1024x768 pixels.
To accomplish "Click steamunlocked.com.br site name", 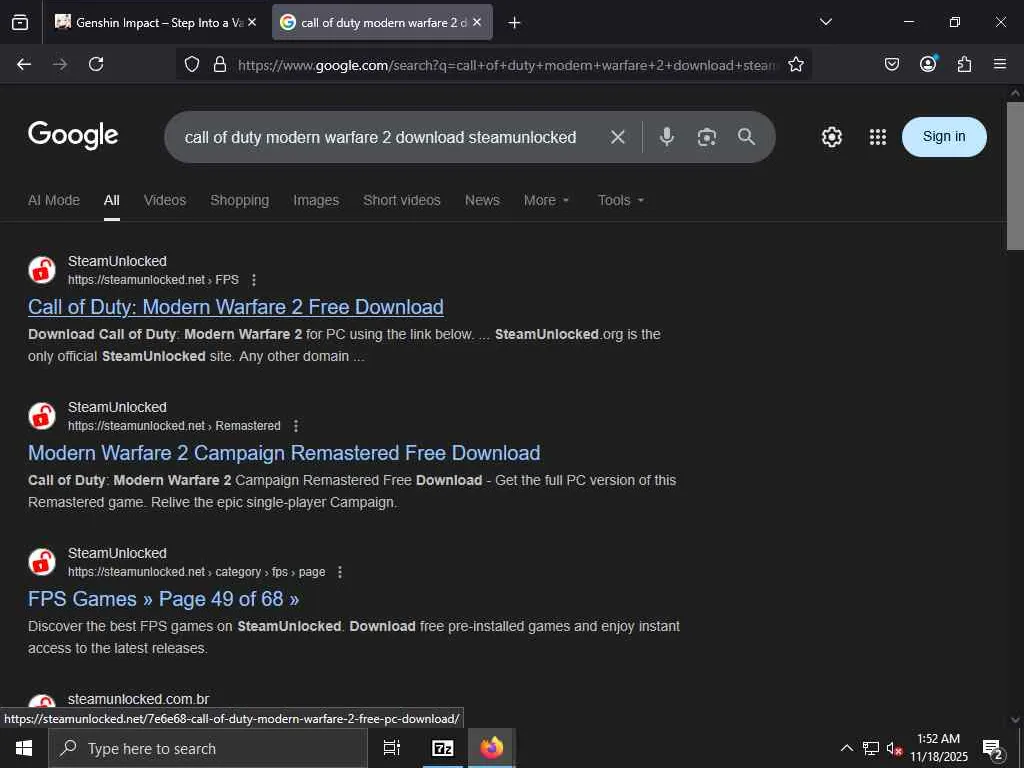I will [138, 699].
